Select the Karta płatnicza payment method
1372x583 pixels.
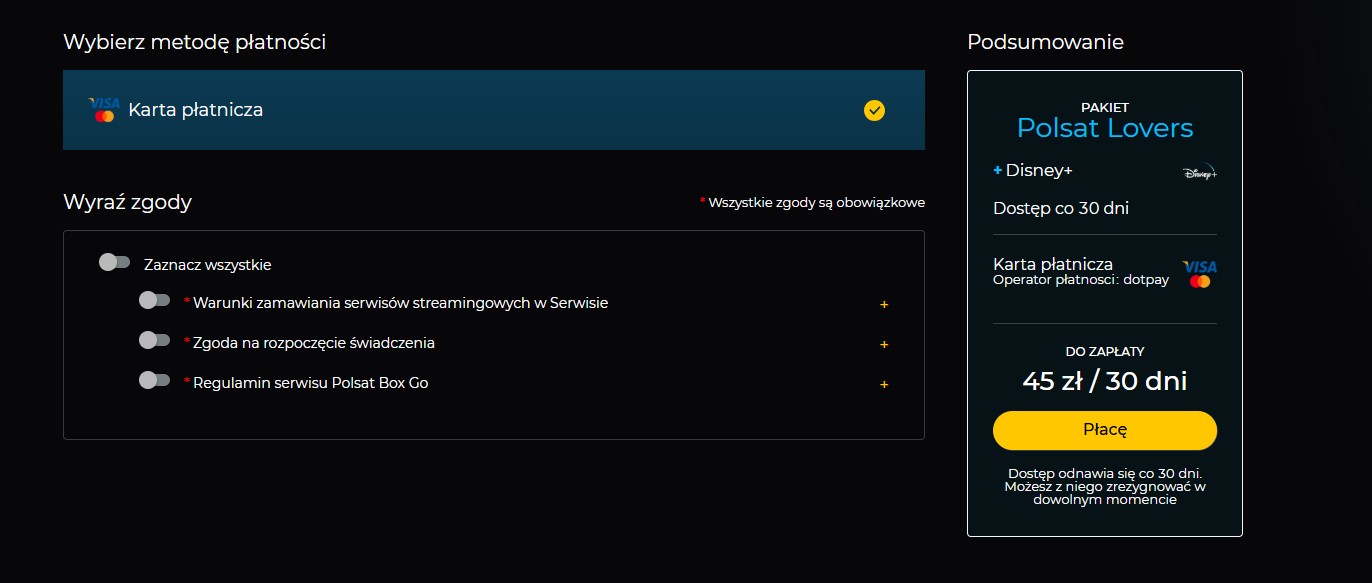[x=494, y=110]
